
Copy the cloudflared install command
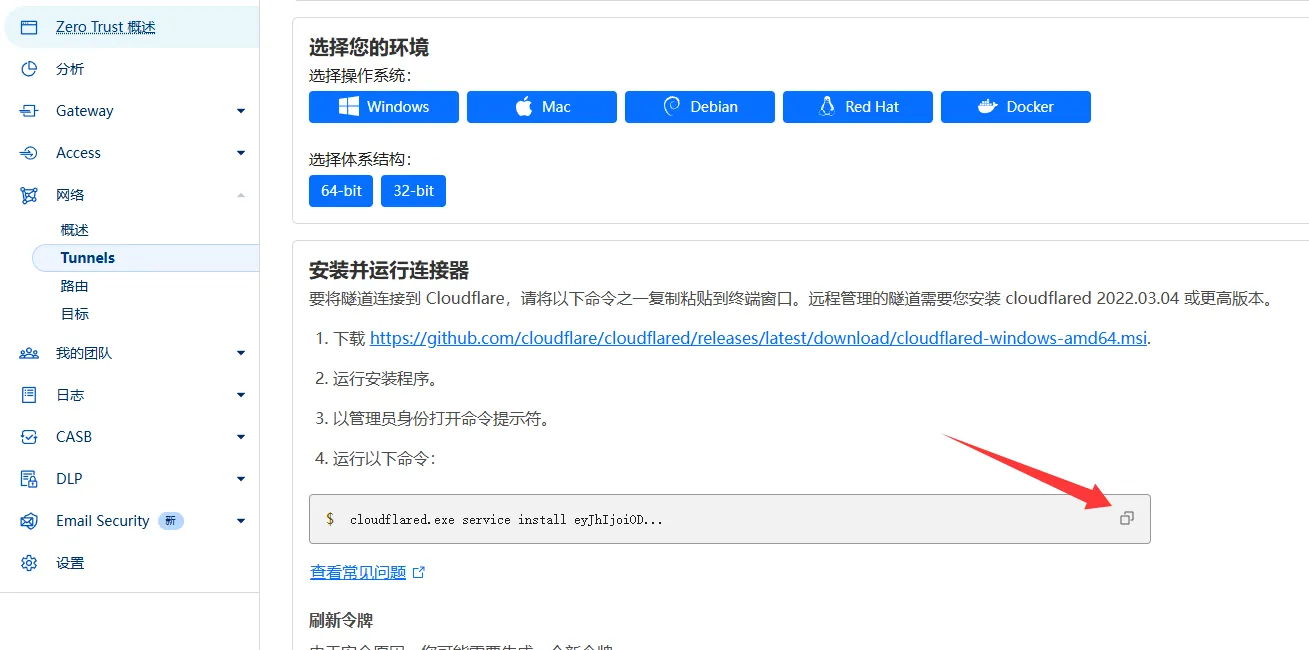coord(1127,518)
